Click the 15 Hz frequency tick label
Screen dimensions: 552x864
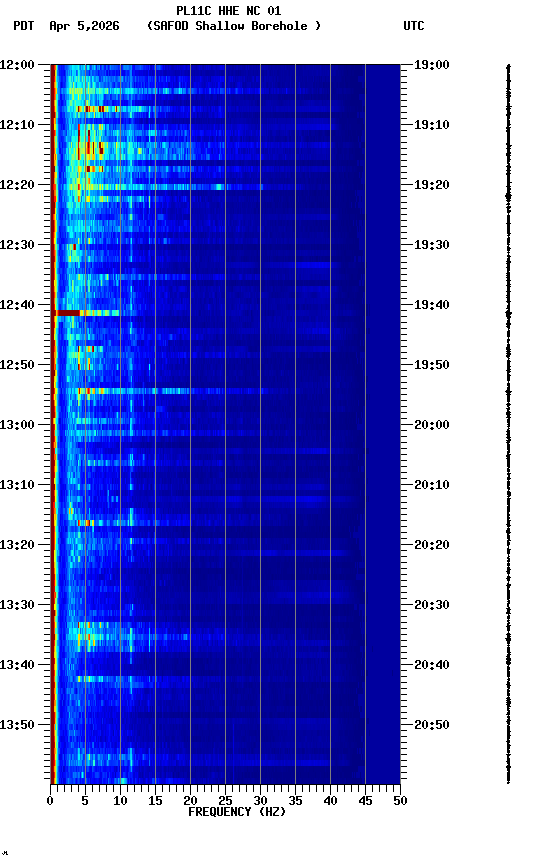pos(155,801)
